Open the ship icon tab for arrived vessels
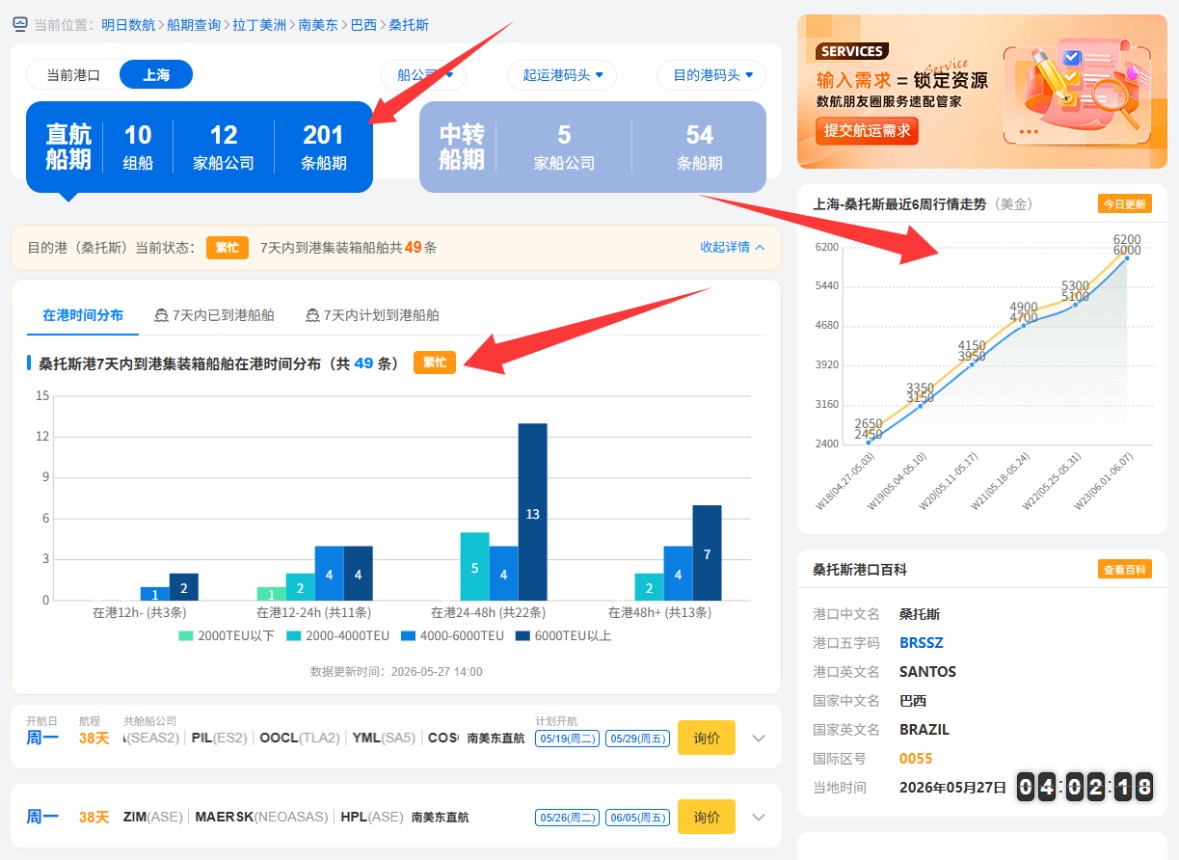Viewport: 1179px width, 860px height. tap(214, 315)
